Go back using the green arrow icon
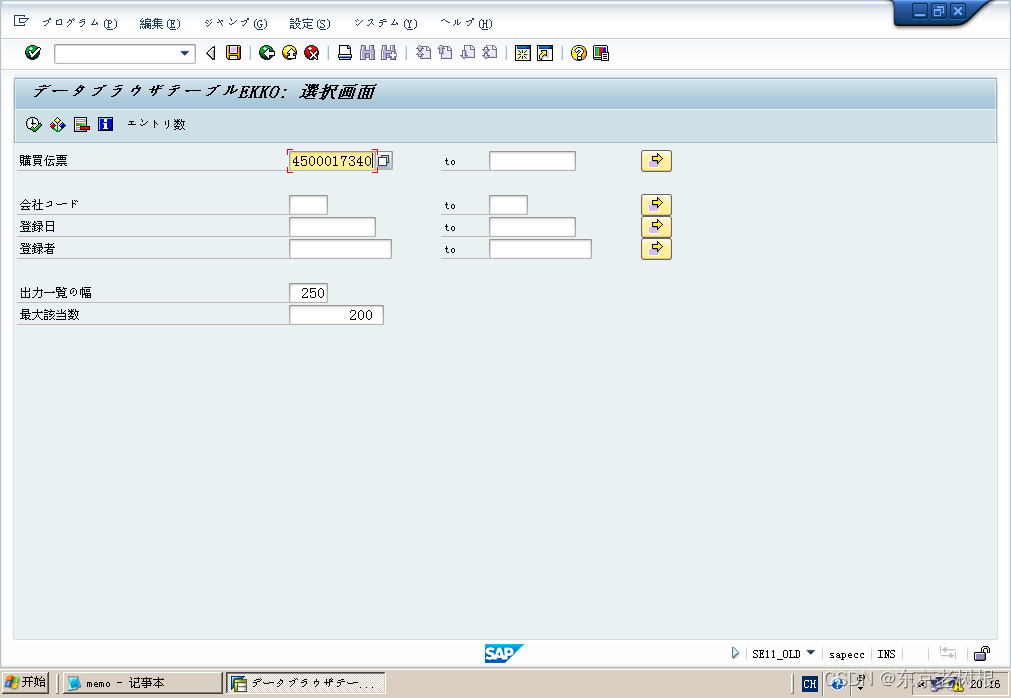The height and width of the screenshot is (698, 1011). [265, 53]
